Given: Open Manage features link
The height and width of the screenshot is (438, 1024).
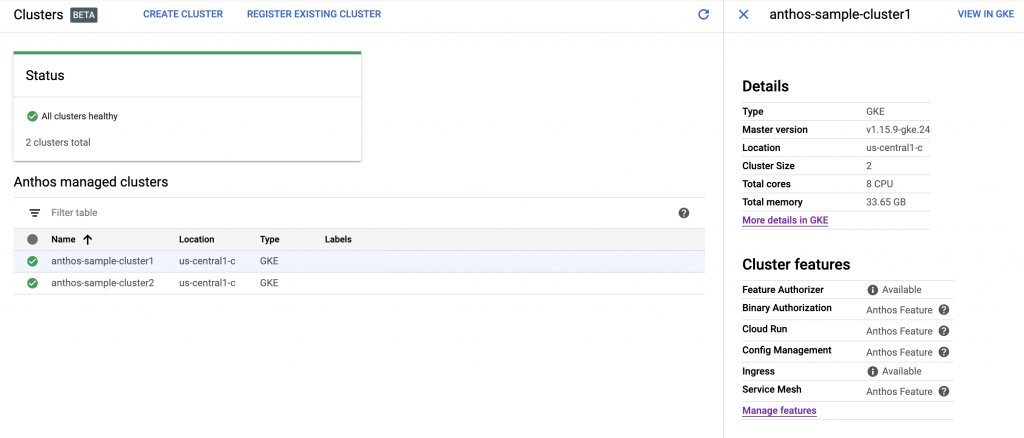Looking at the screenshot, I should [x=779, y=411].
